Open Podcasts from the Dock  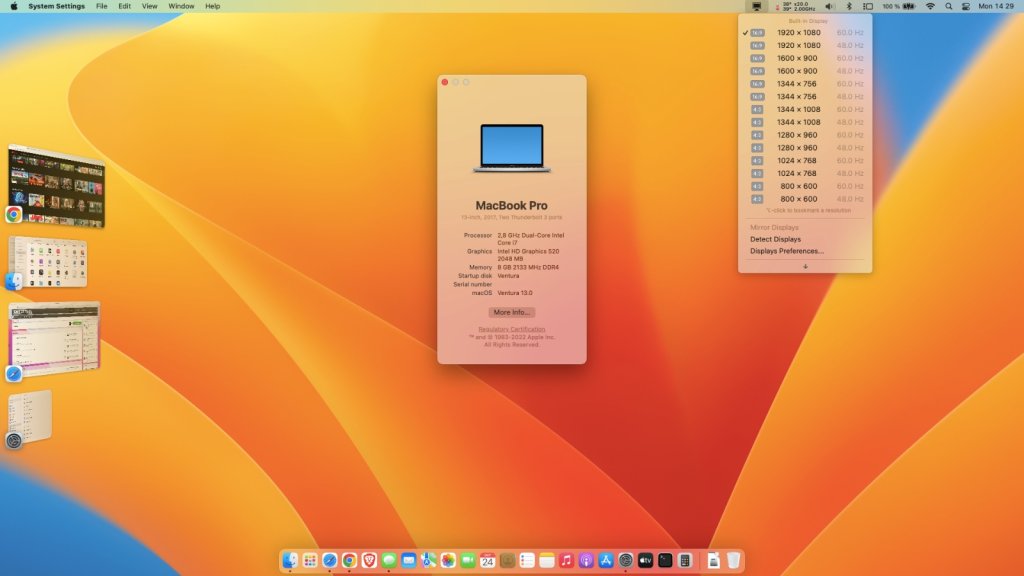click(586, 560)
